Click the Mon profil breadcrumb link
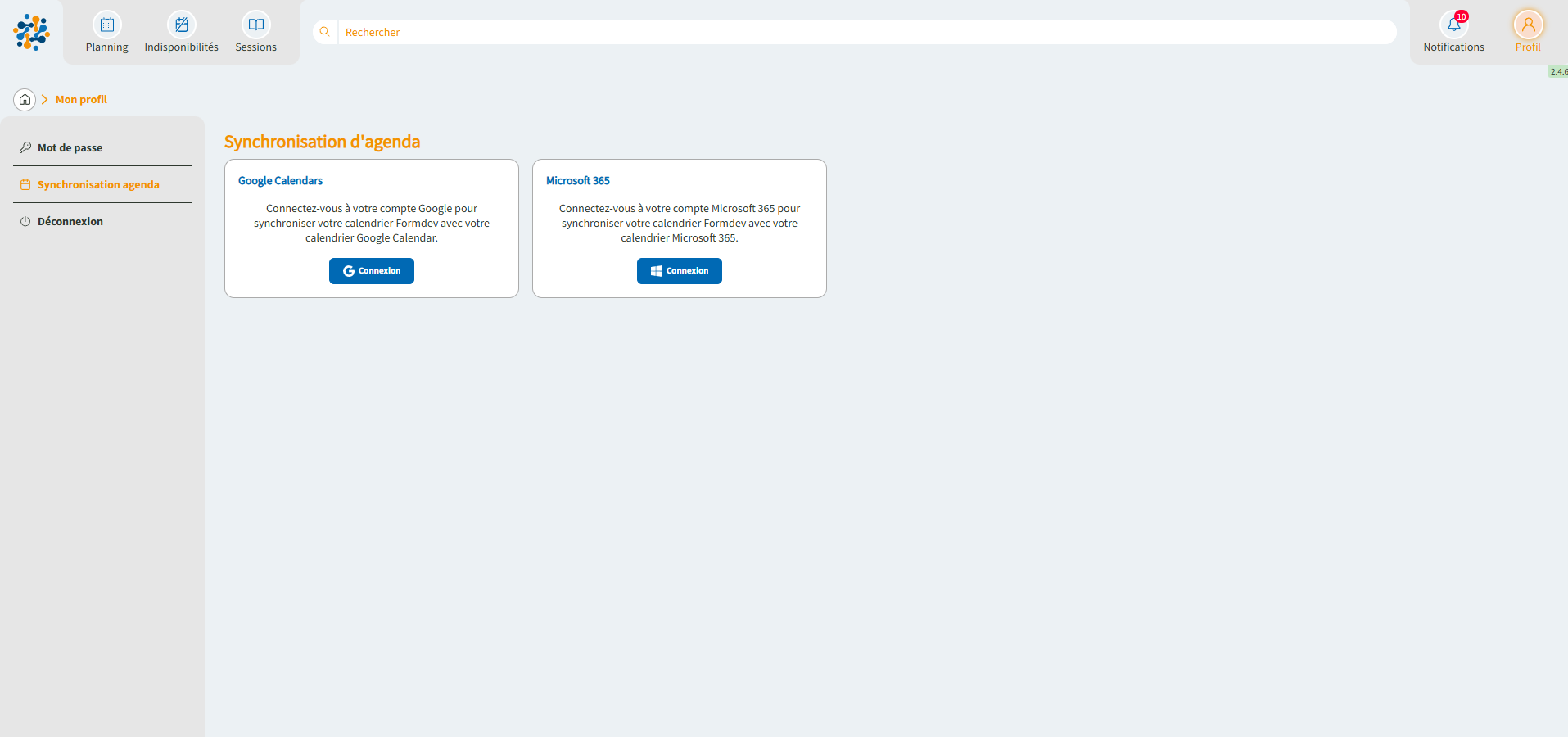Viewport: 1568px width, 737px height. [x=81, y=100]
